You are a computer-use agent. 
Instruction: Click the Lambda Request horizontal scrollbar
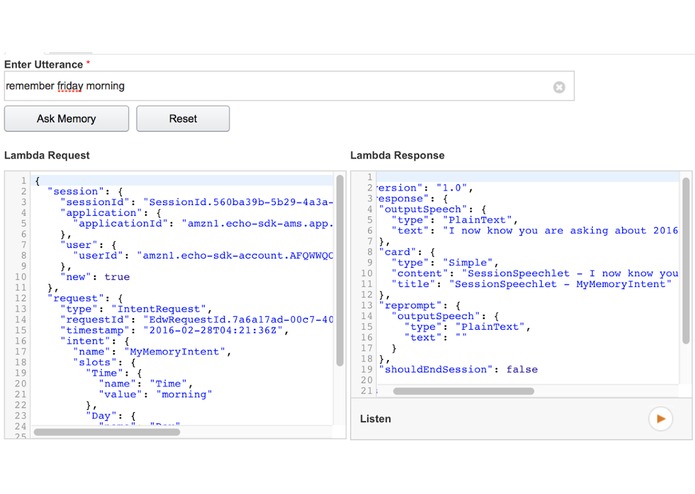[107, 432]
